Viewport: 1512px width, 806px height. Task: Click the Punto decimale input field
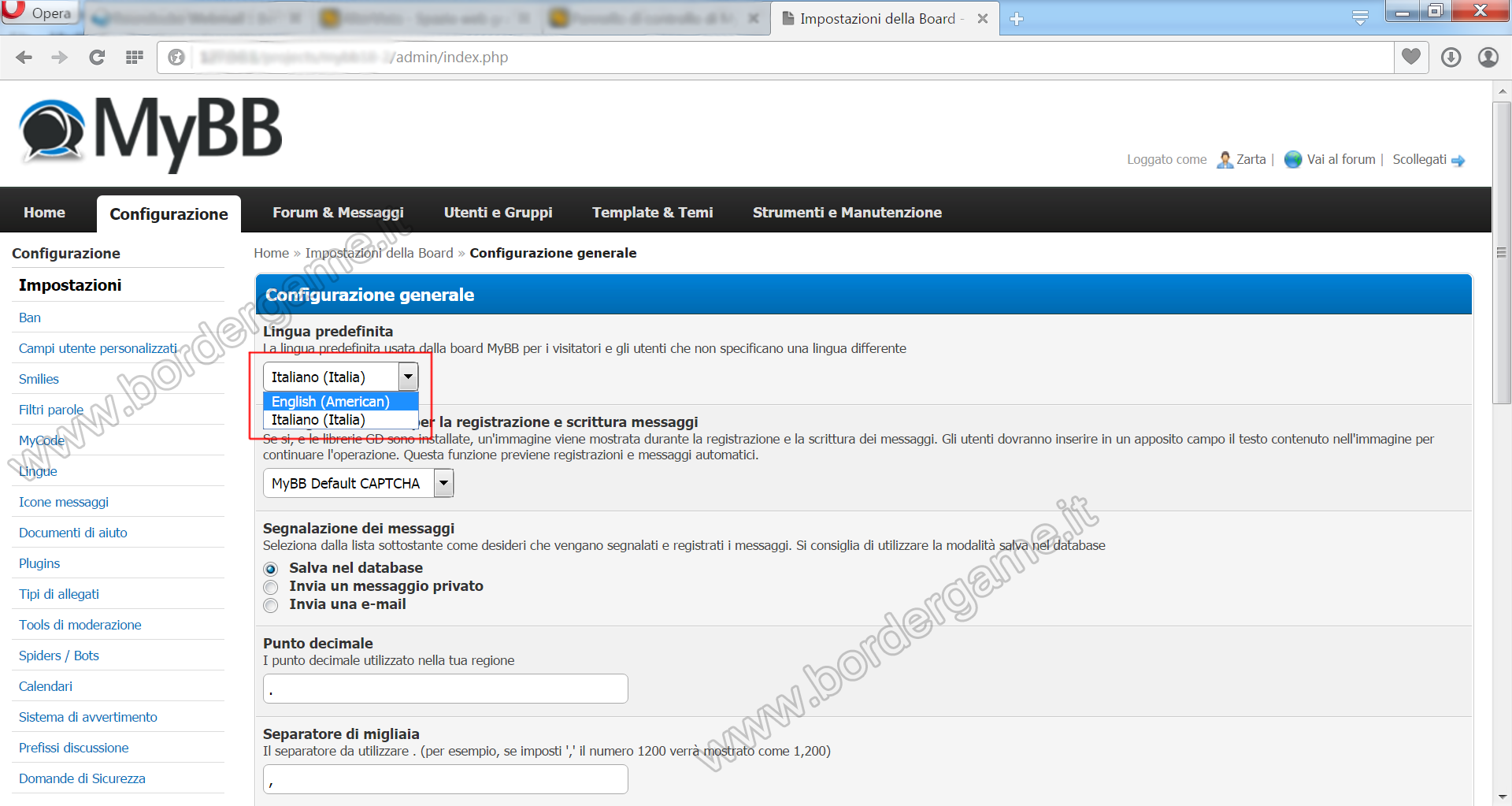pyautogui.click(x=446, y=689)
